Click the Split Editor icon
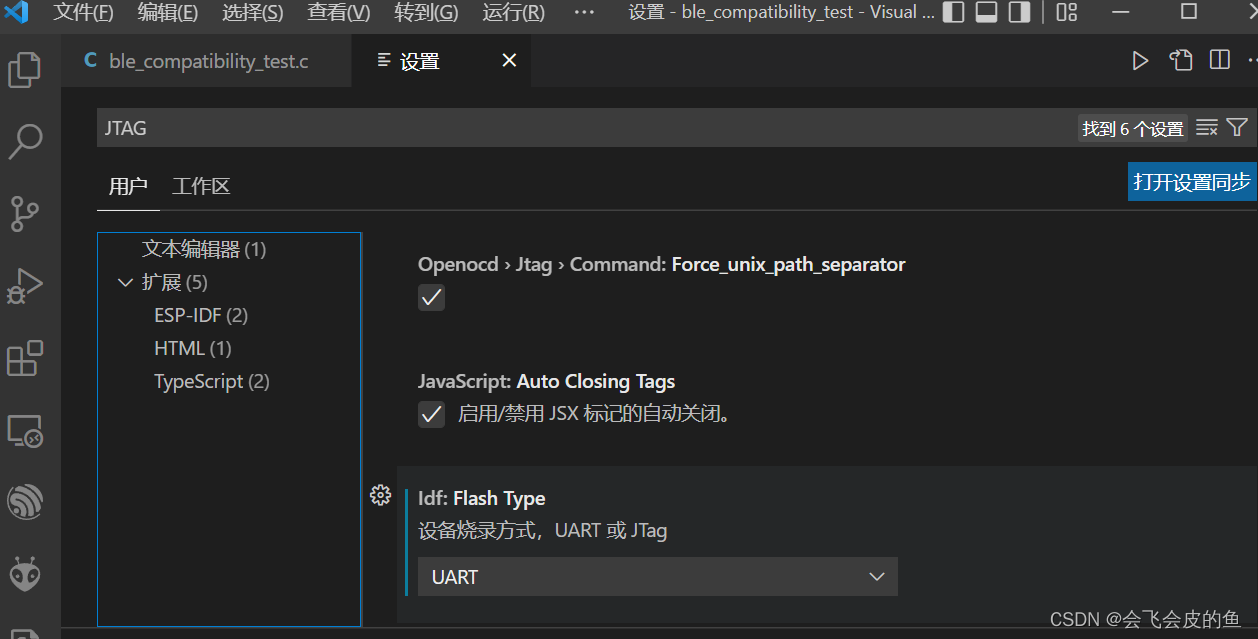 [1219, 60]
